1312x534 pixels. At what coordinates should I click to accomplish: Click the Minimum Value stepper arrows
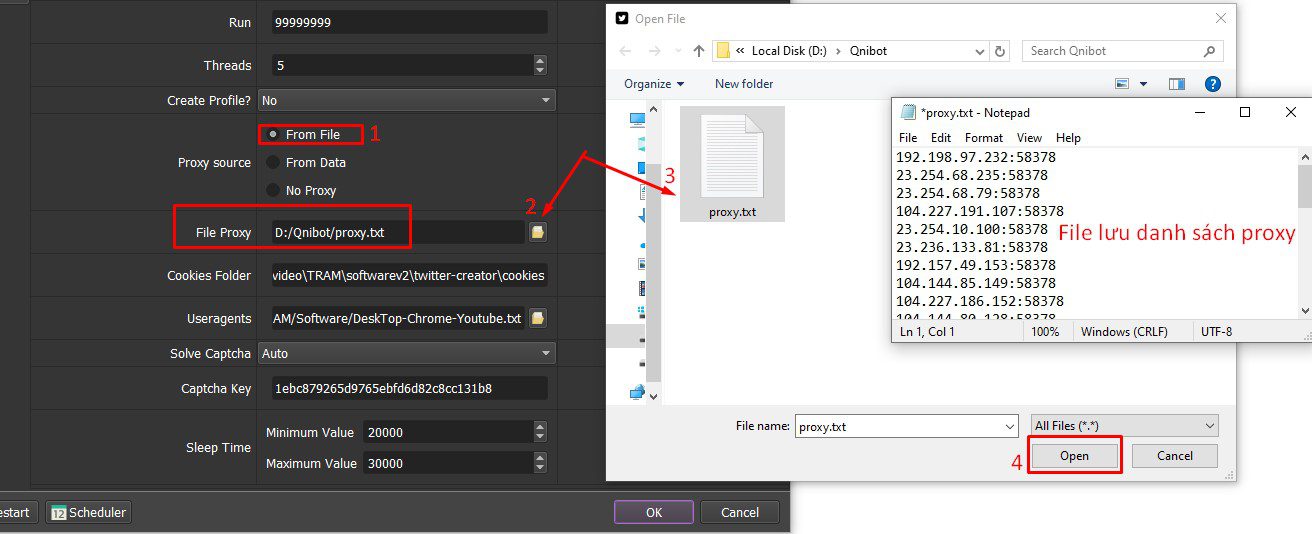coord(540,432)
